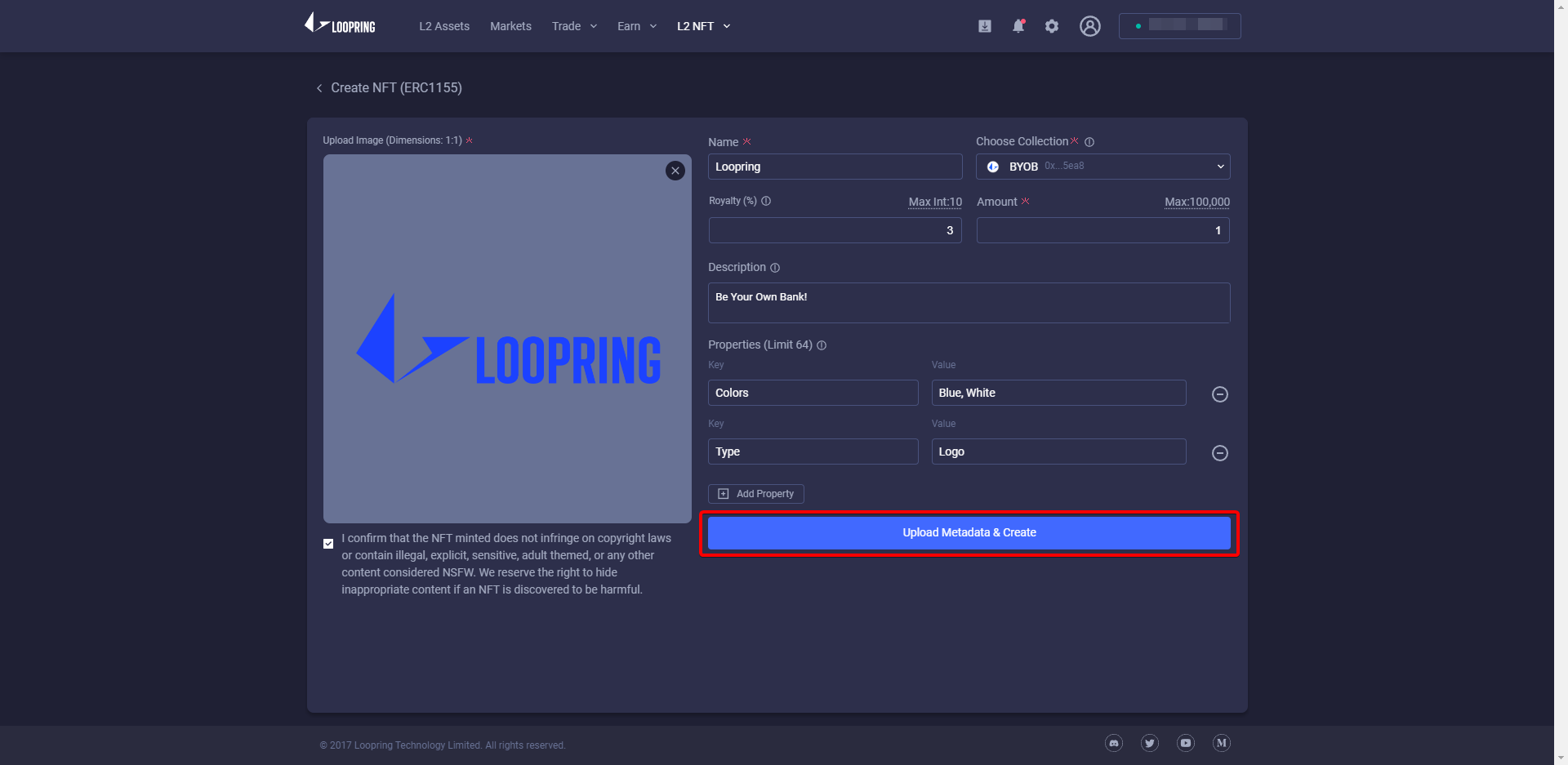Edit the Blue, White value field

tap(1059, 393)
